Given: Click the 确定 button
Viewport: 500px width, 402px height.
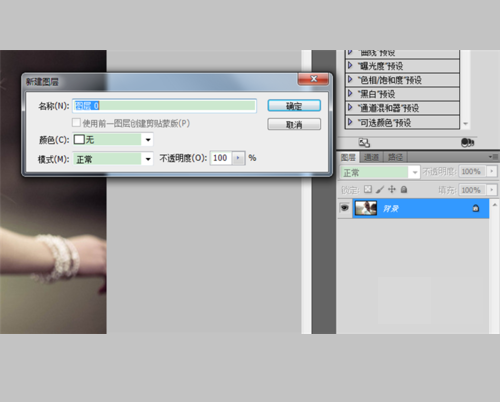Looking at the screenshot, I should [294, 106].
